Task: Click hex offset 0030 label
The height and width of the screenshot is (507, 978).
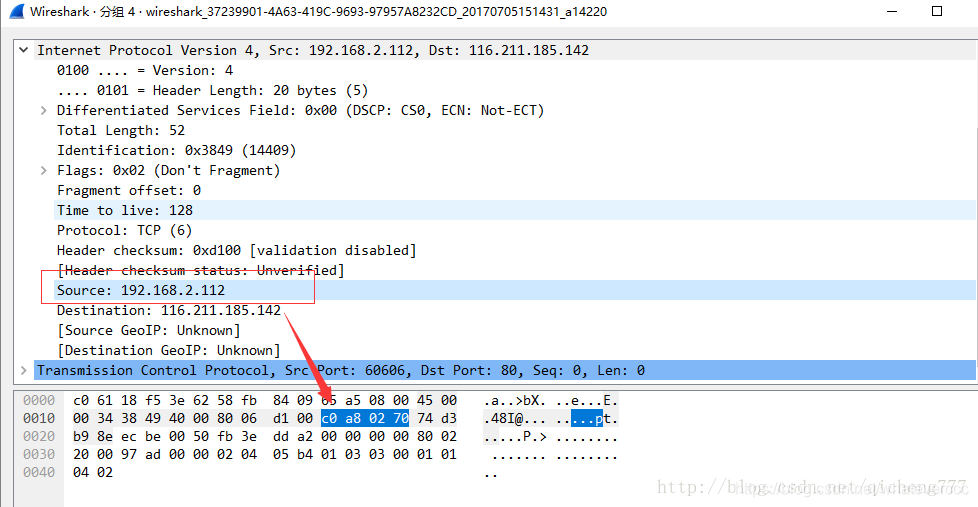Action: [x=39, y=455]
